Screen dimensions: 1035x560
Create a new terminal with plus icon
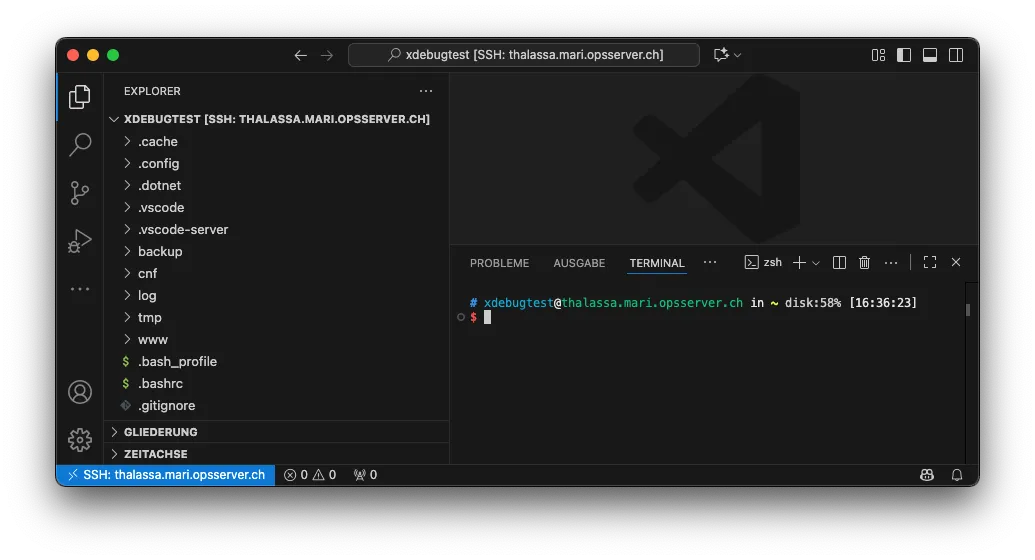(799, 263)
